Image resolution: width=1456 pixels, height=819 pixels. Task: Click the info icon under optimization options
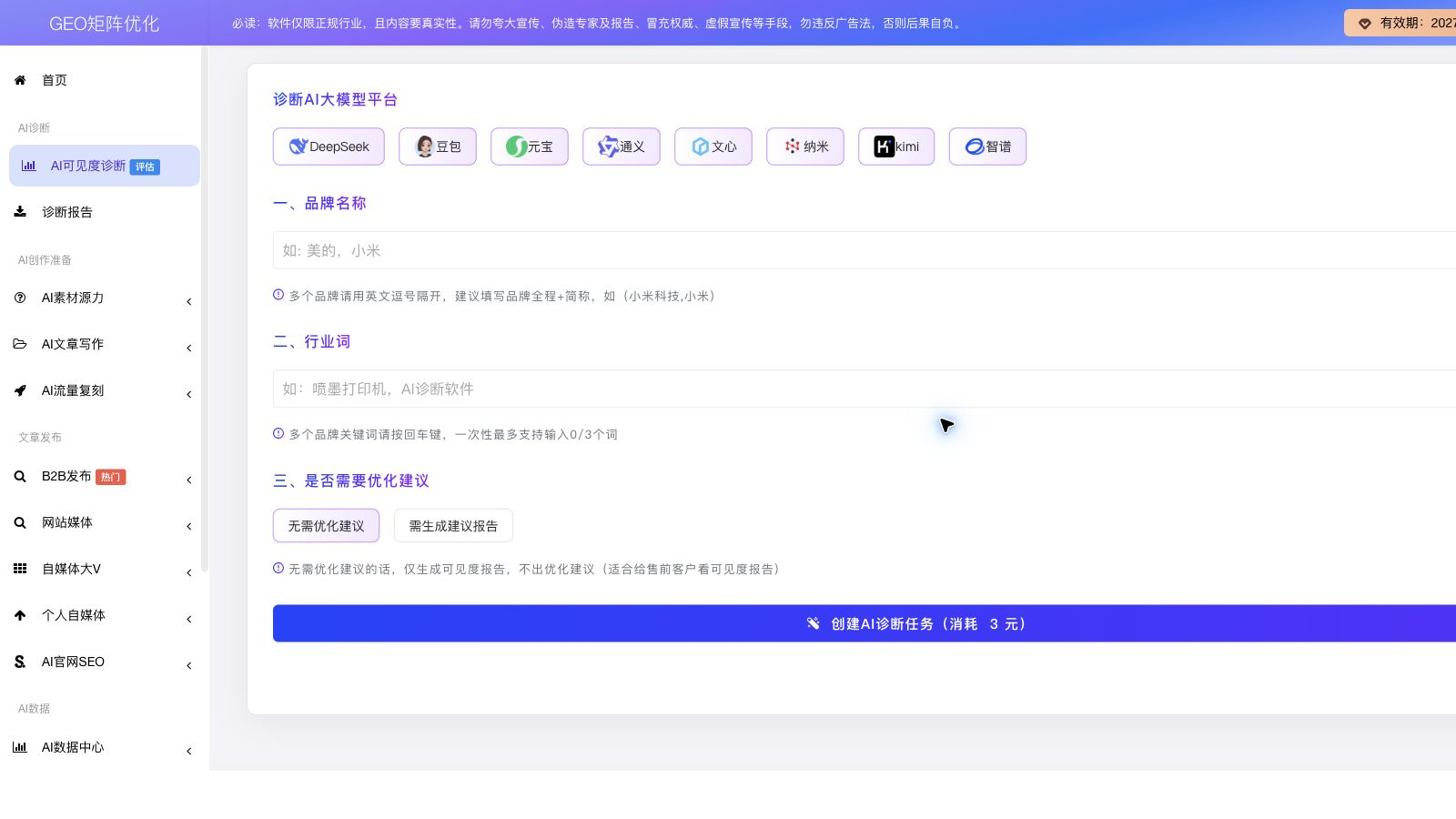pyautogui.click(x=278, y=568)
